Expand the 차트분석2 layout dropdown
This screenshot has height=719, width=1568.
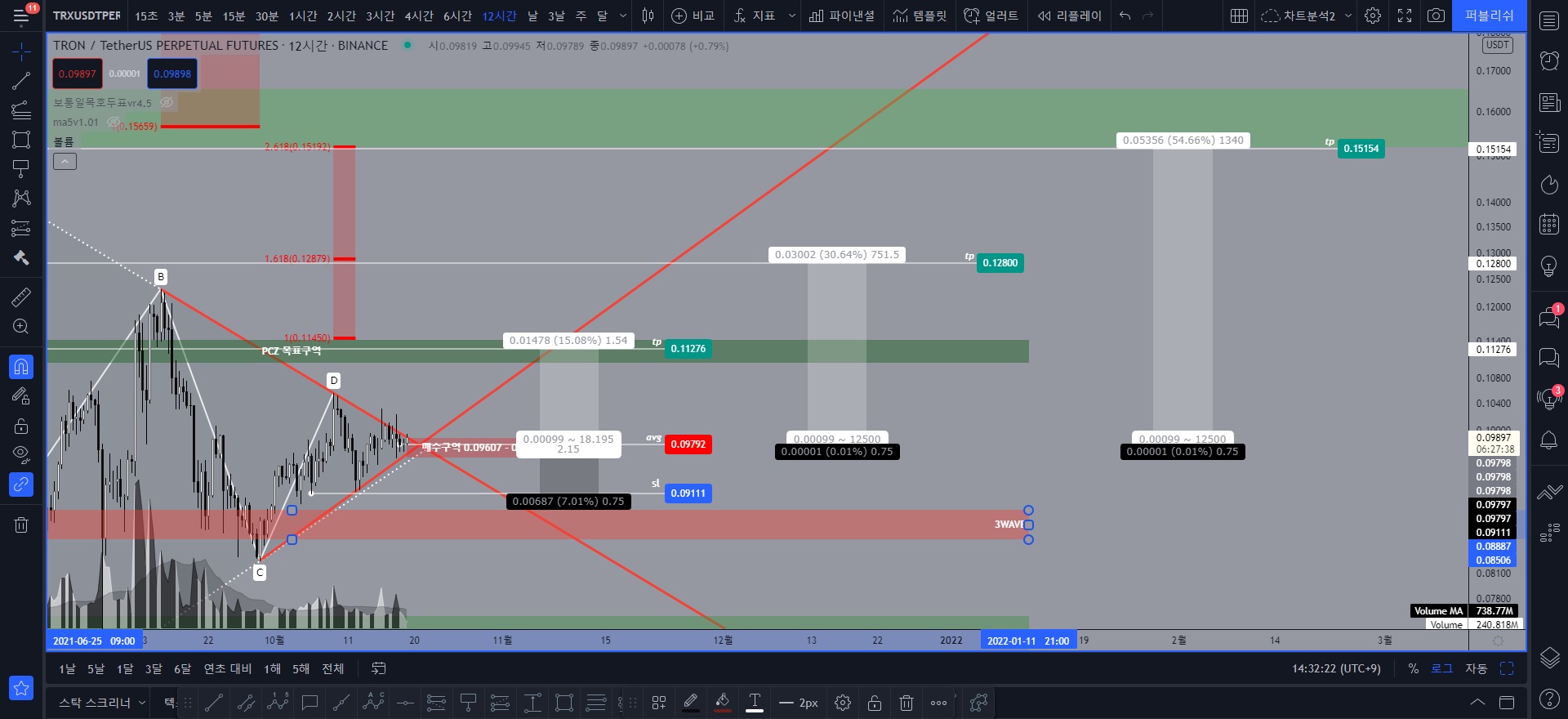(x=1348, y=16)
